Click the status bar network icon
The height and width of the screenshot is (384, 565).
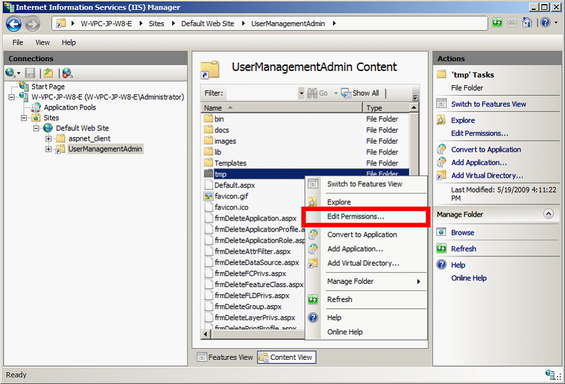(550, 375)
